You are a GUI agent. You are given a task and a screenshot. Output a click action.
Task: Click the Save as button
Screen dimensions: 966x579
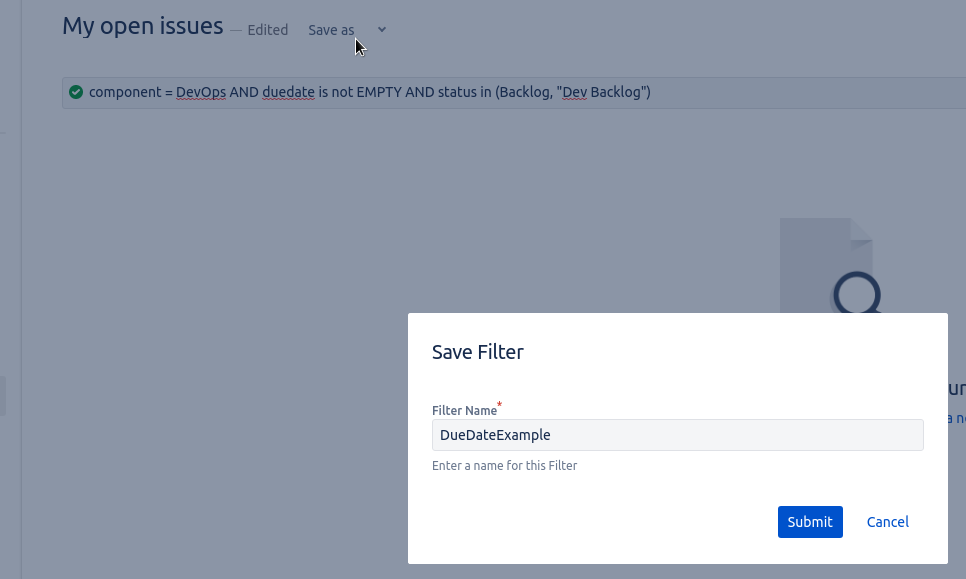[331, 30]
